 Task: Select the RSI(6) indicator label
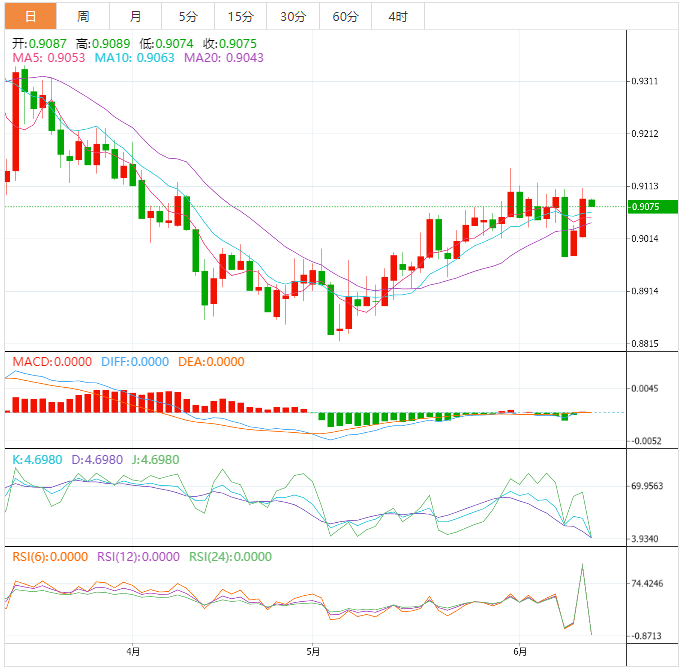coord(50,557)
